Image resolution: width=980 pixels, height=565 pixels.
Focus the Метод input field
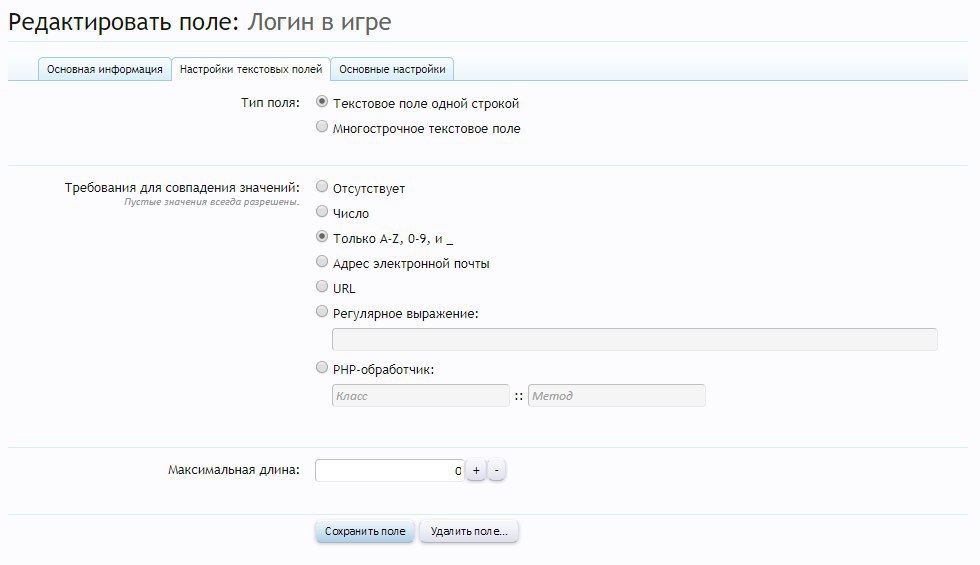(616, 396)
